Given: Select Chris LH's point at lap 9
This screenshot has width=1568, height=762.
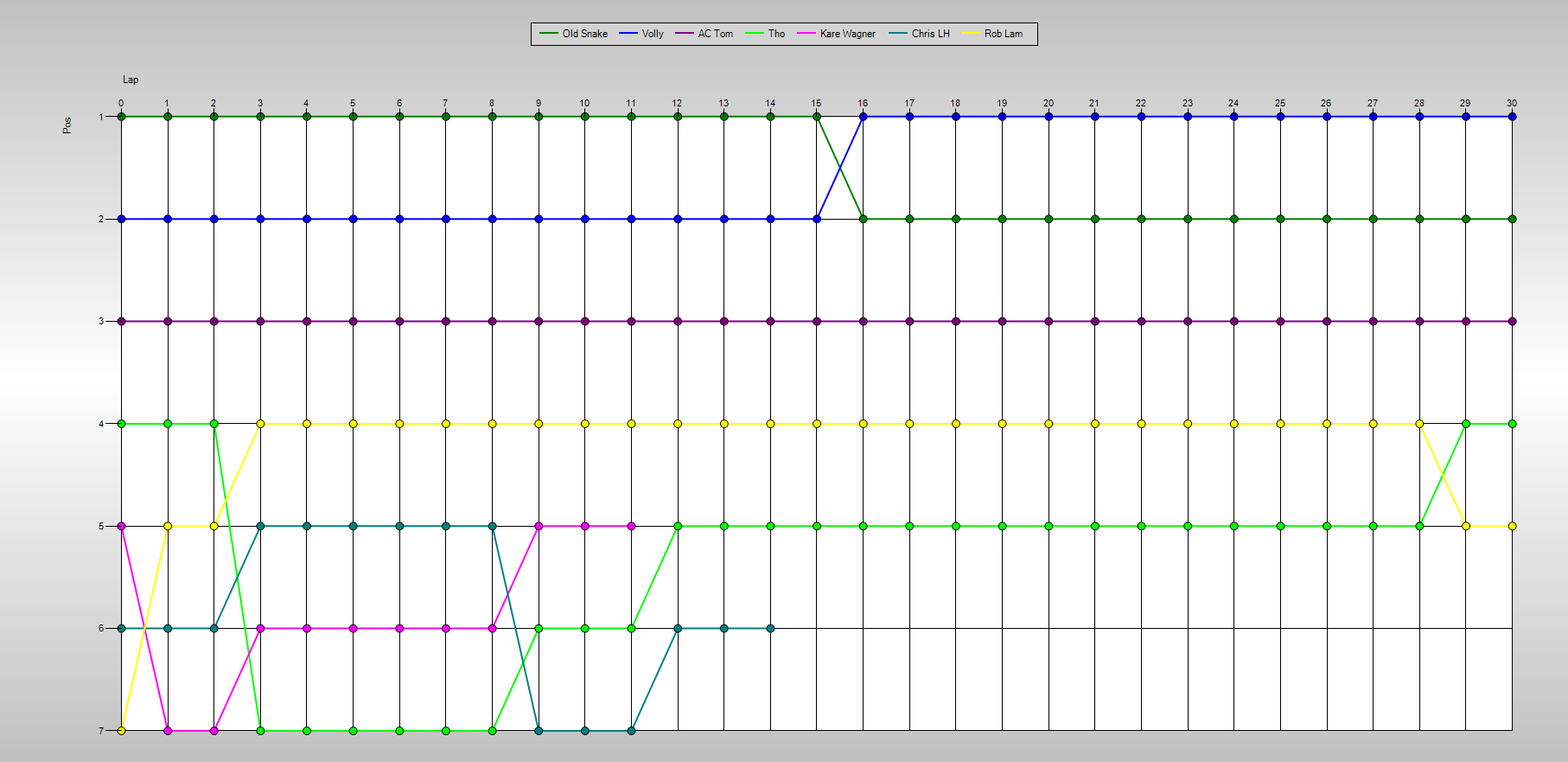Looking at the screenshot, I should tap(539, 731).
